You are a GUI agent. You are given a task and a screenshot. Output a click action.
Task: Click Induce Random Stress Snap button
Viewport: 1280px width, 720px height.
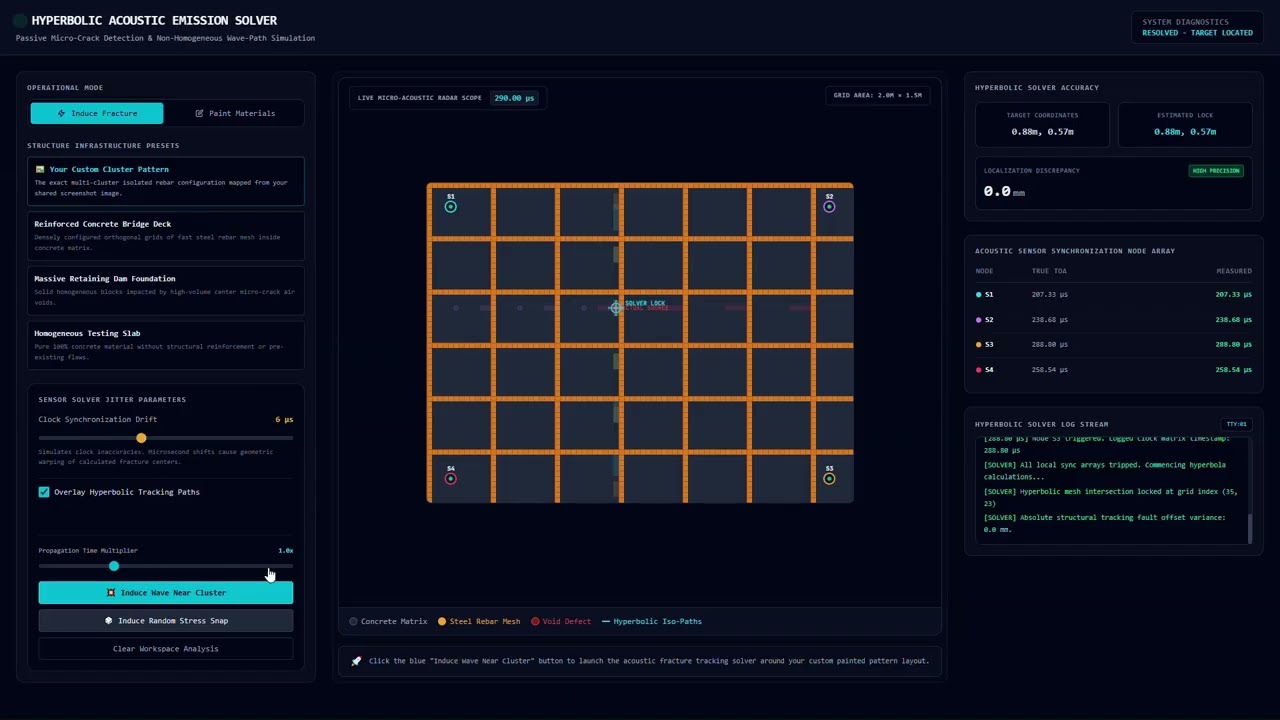point(166,621)
